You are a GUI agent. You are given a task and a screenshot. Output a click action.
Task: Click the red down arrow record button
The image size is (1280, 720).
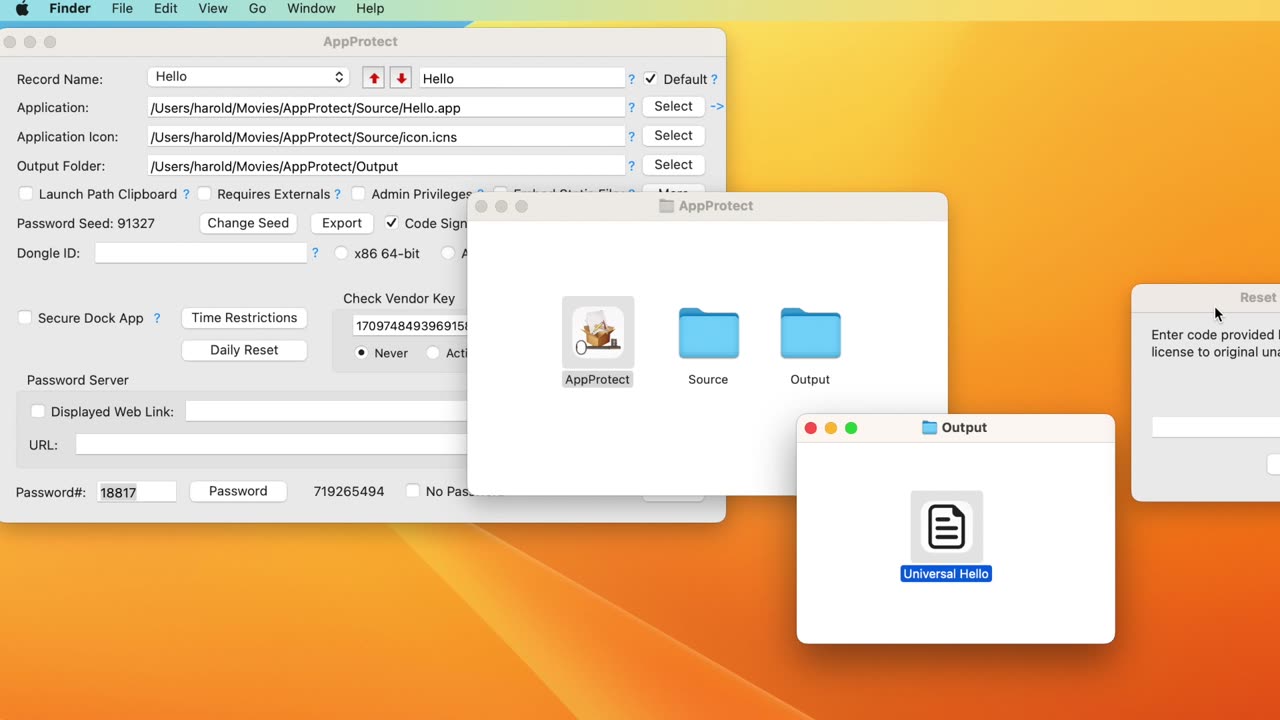(x=401, y=78)
